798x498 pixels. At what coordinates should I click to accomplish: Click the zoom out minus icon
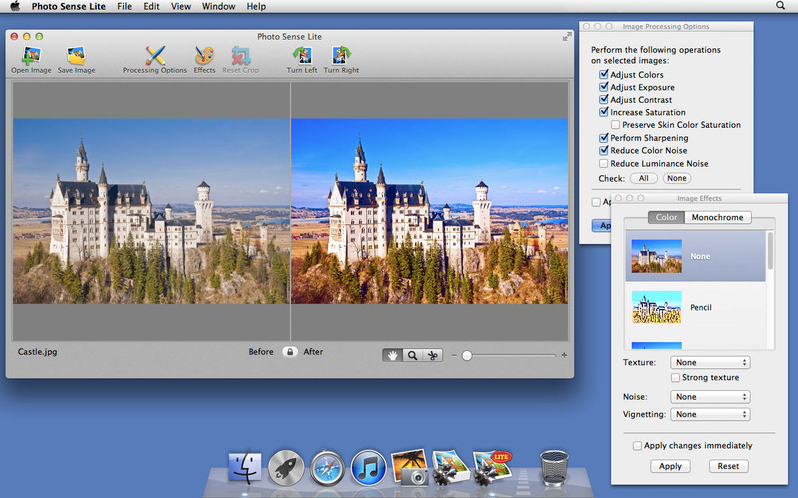coord(454,355)
